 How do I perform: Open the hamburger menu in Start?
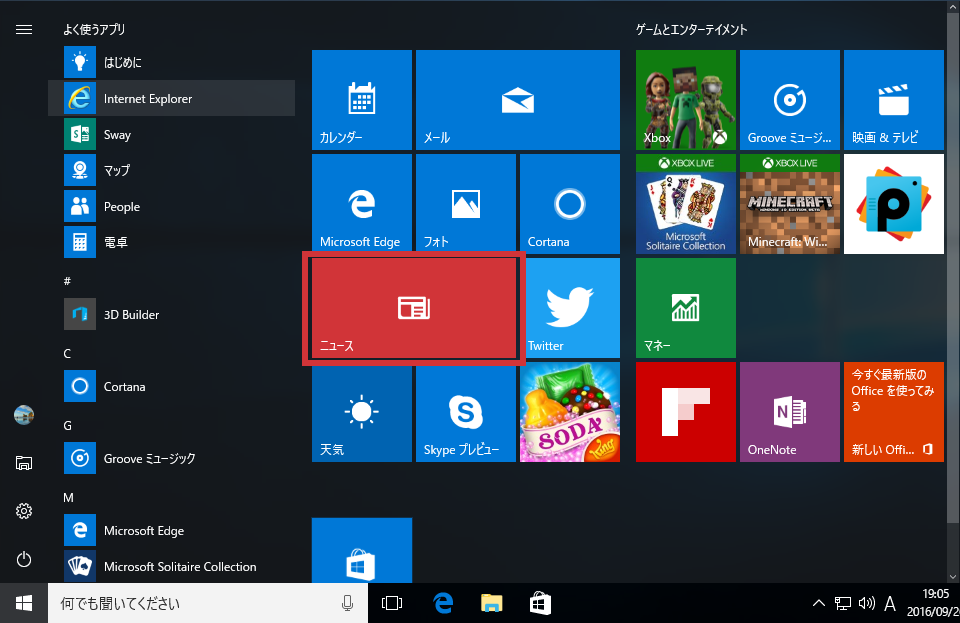pos(24,29)
